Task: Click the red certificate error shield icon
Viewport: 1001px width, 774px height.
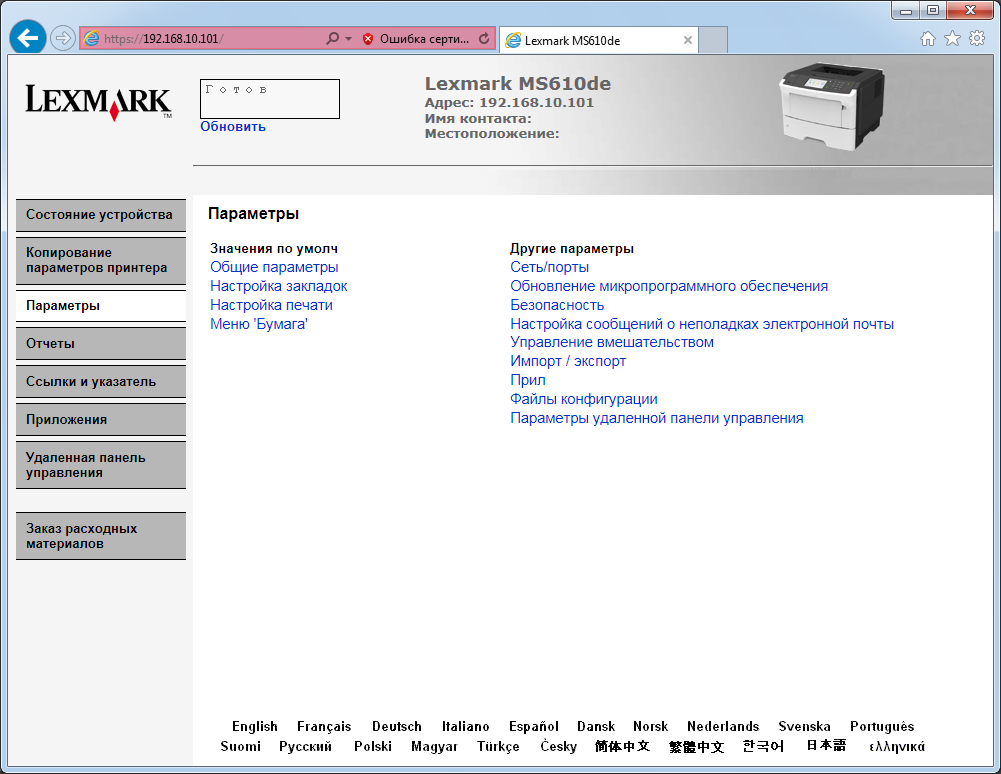Action: click(x=368, y=39)
